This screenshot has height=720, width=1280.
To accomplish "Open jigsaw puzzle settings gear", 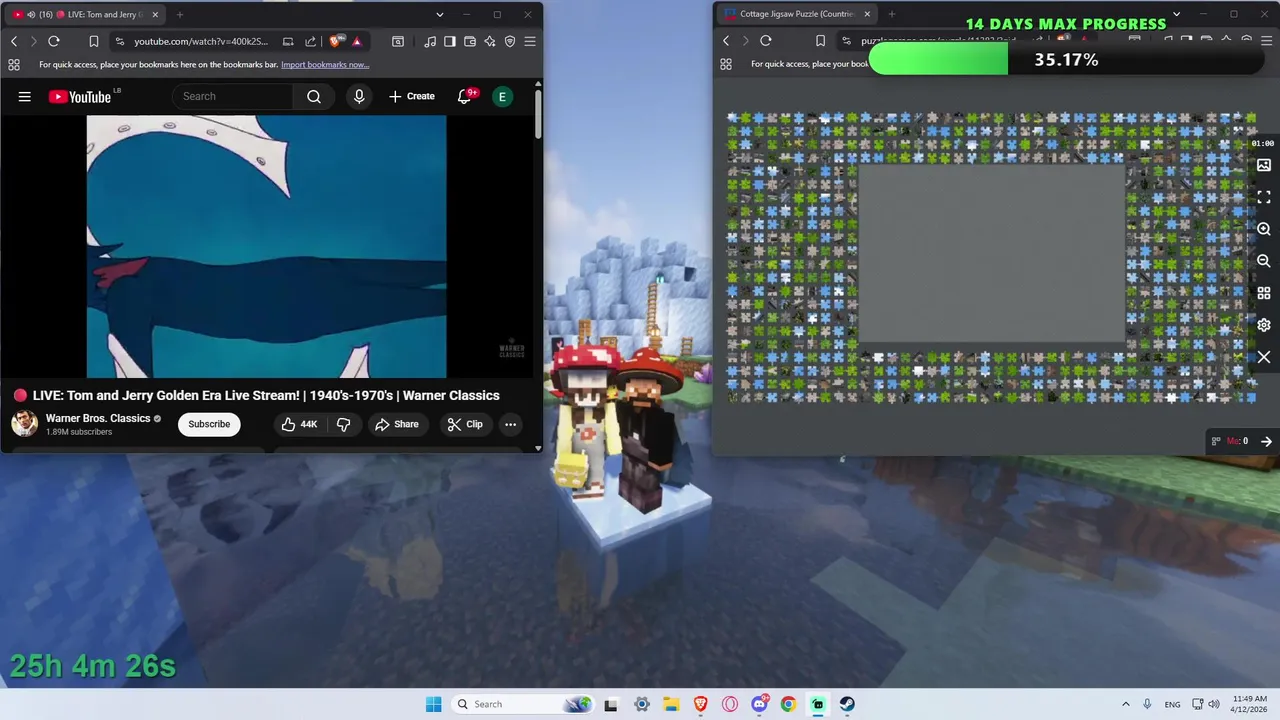I will point(1264,325).
